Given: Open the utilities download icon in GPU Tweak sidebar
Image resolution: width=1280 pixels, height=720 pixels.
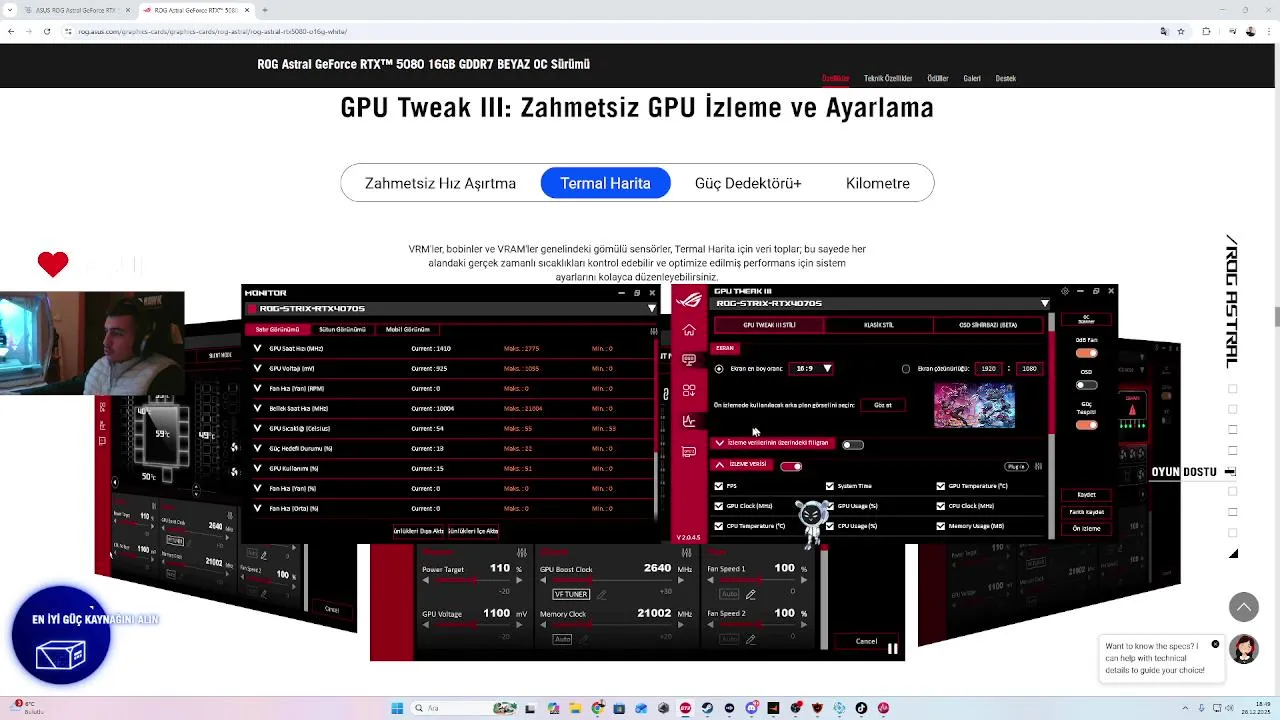Looking at the screenshot, I should (x=689, y=390).
